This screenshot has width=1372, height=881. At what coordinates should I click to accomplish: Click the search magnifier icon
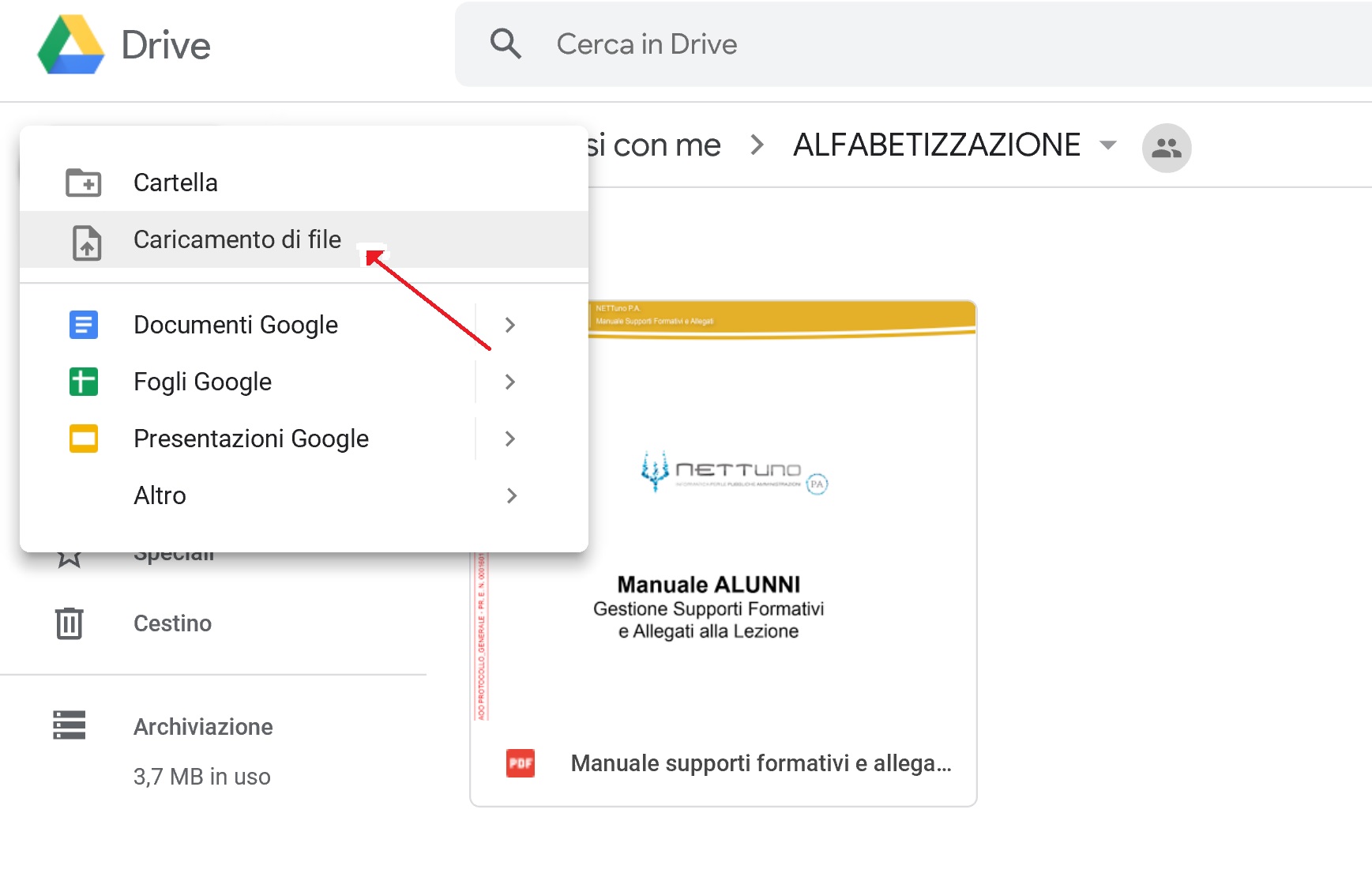(x=506, y=44)
